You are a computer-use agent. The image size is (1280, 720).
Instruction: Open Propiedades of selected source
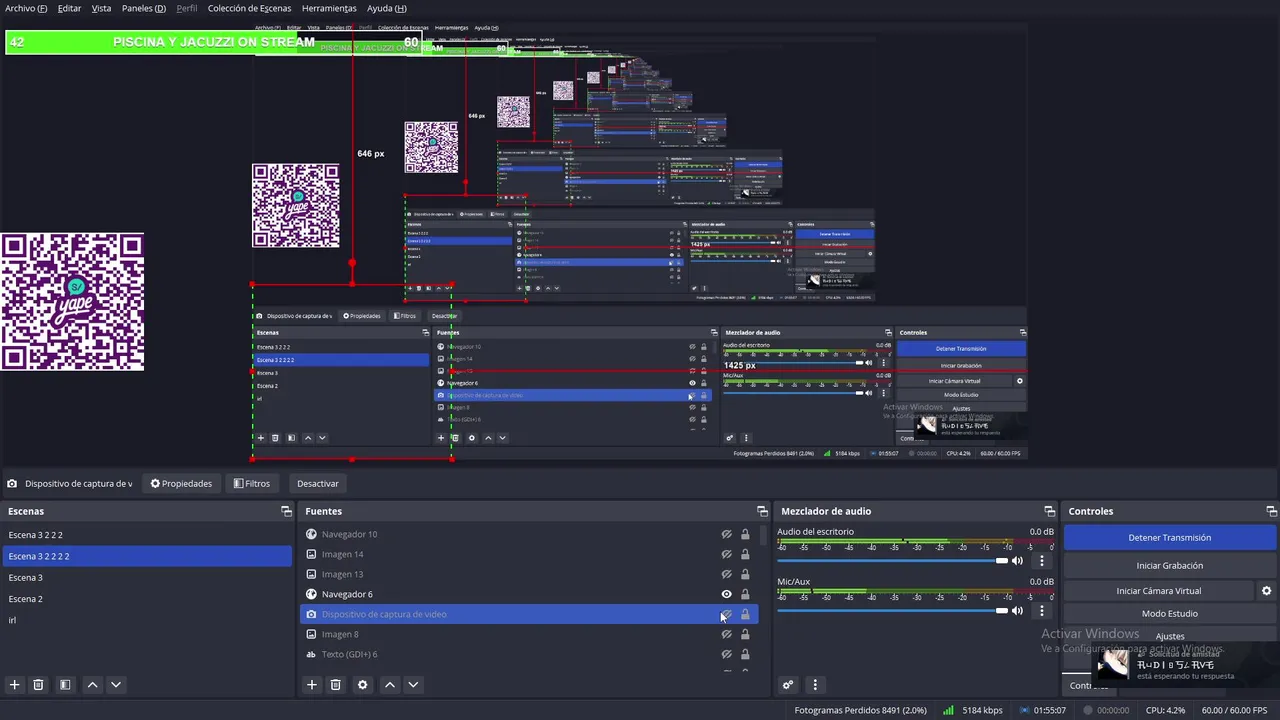(x=181, y=484)
